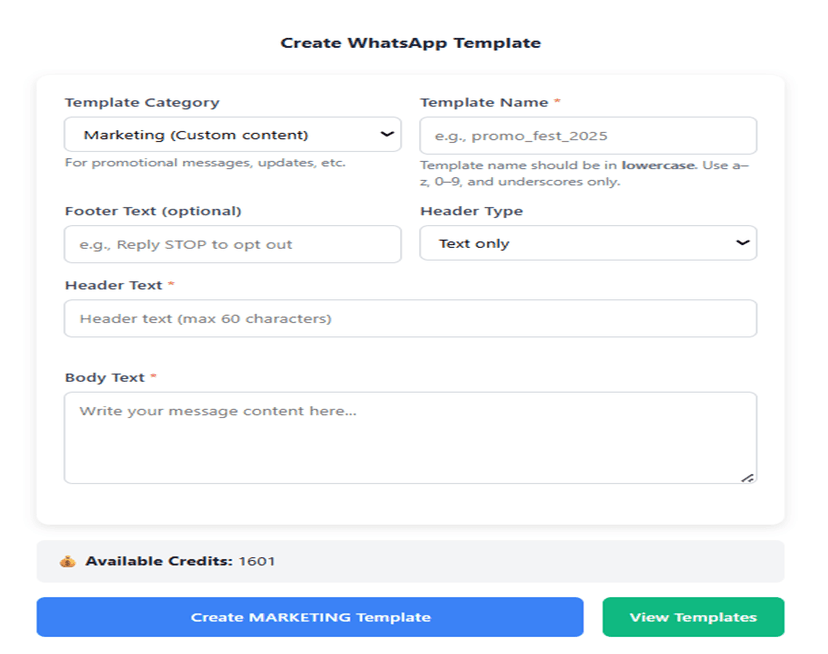Click the Footer Text optional field
This screenshot has width=828, height=654.
pos(232,243)
